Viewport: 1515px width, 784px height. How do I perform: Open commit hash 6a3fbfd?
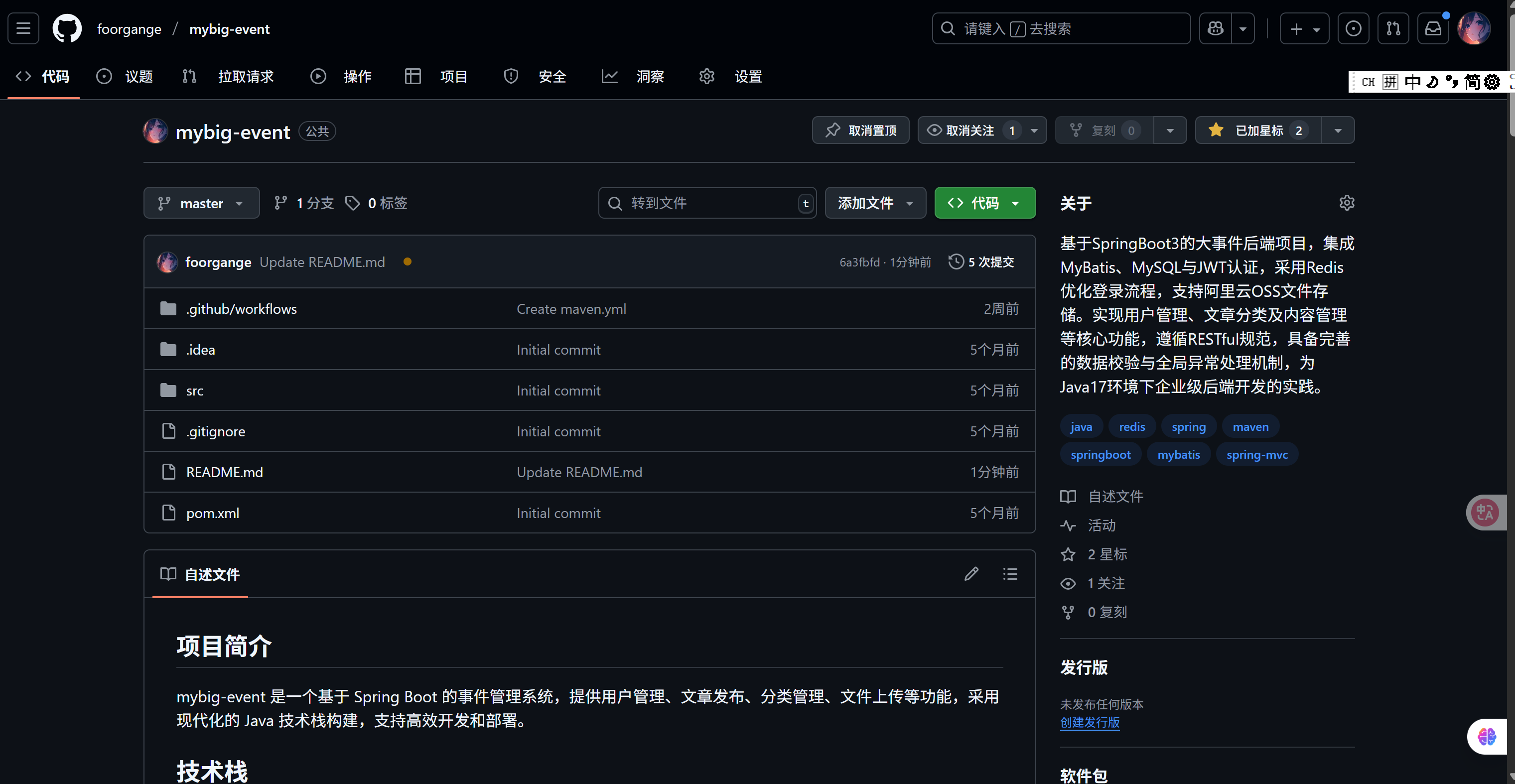coord(859,261)
